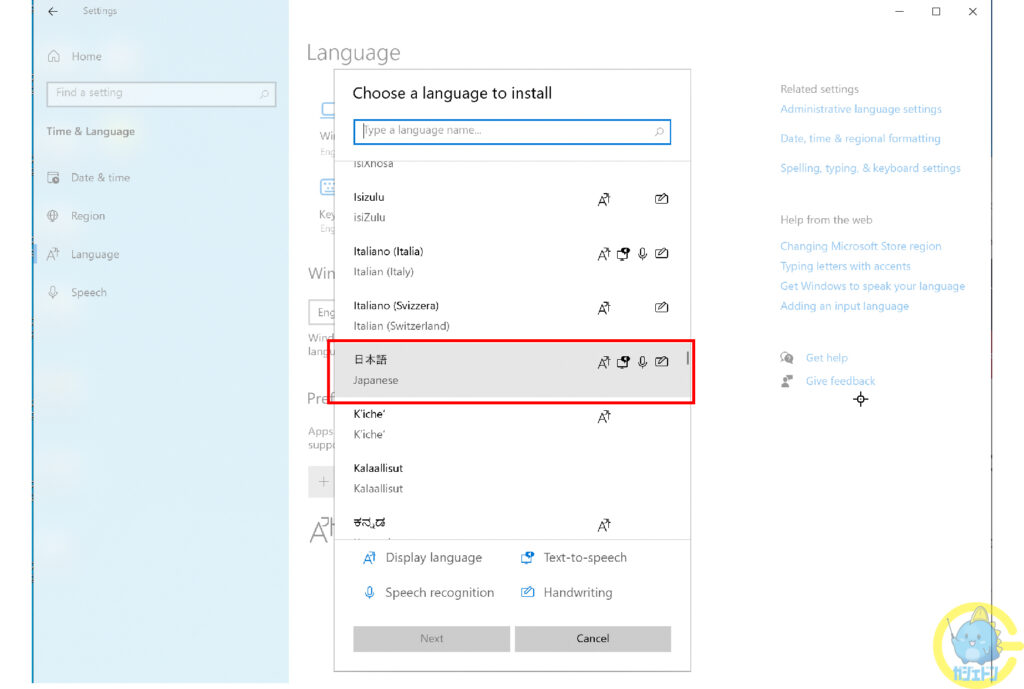Click the magnifier in language name search
1024x689 pixels.
click(660, 131)
